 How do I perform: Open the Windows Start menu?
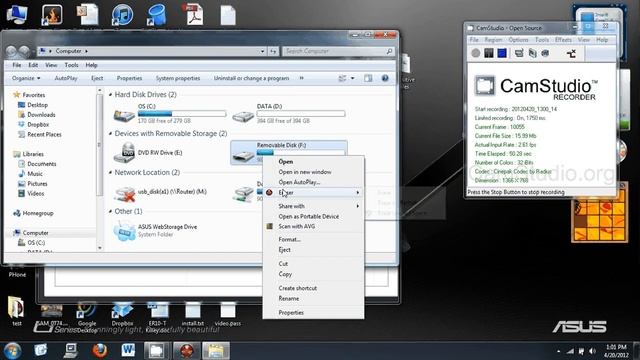tap(12, 350)
